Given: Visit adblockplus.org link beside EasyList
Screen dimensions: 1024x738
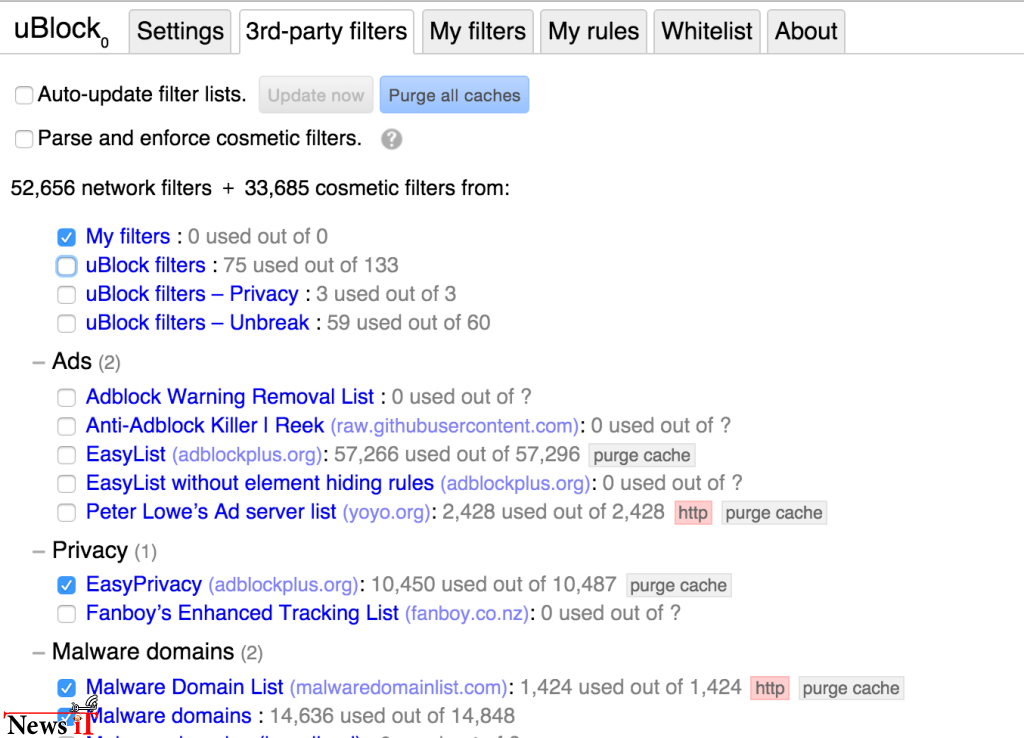Looking at the screenshot, I should pyautogui.click(x=248, y=455).
